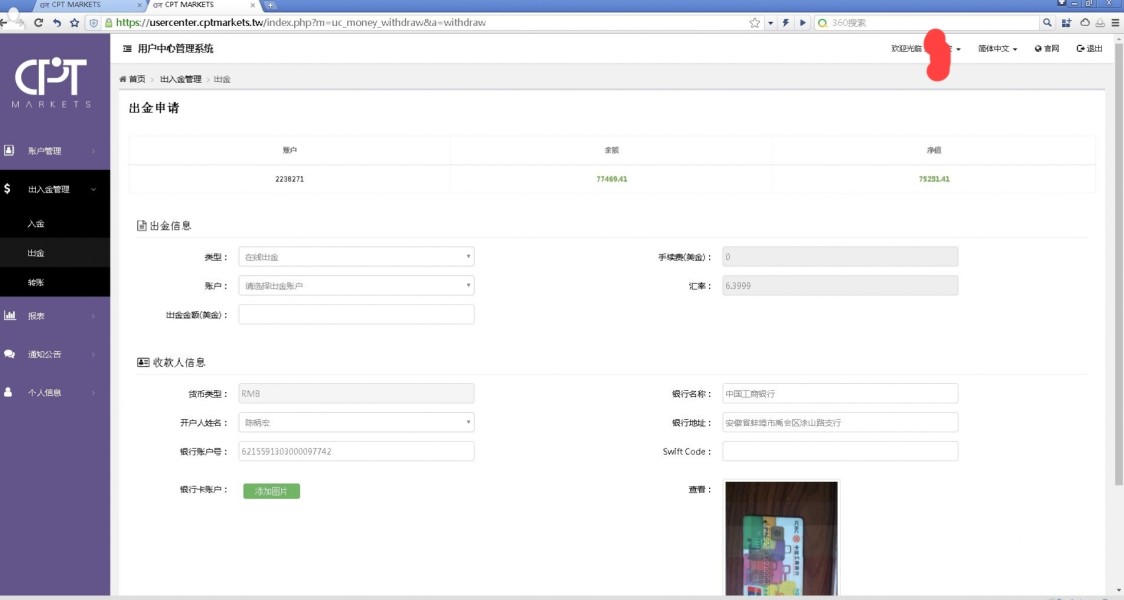Click the forward play arrow icon in toolbar
Image resolution: width=1124 pixels, height=600 pixels.
[x=803, y=23]
